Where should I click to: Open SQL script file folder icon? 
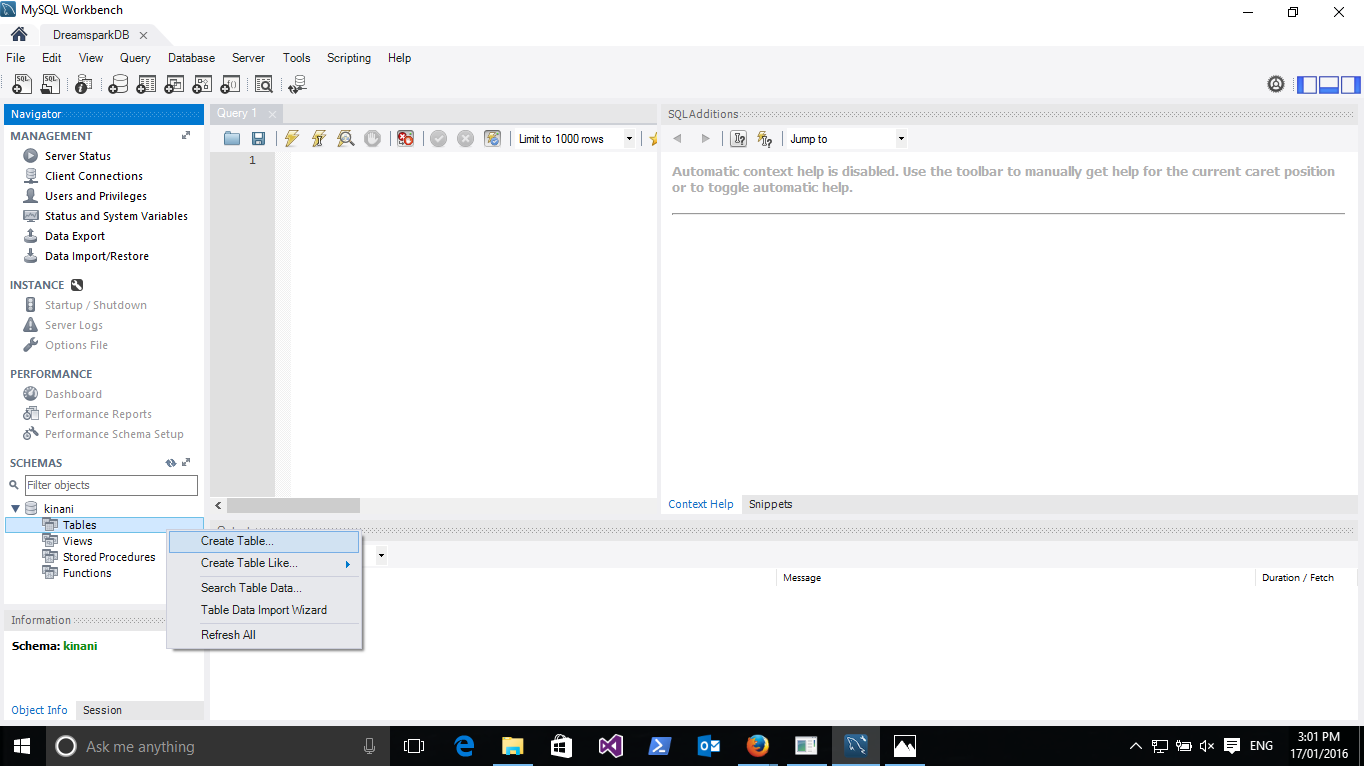coord(232,139)
